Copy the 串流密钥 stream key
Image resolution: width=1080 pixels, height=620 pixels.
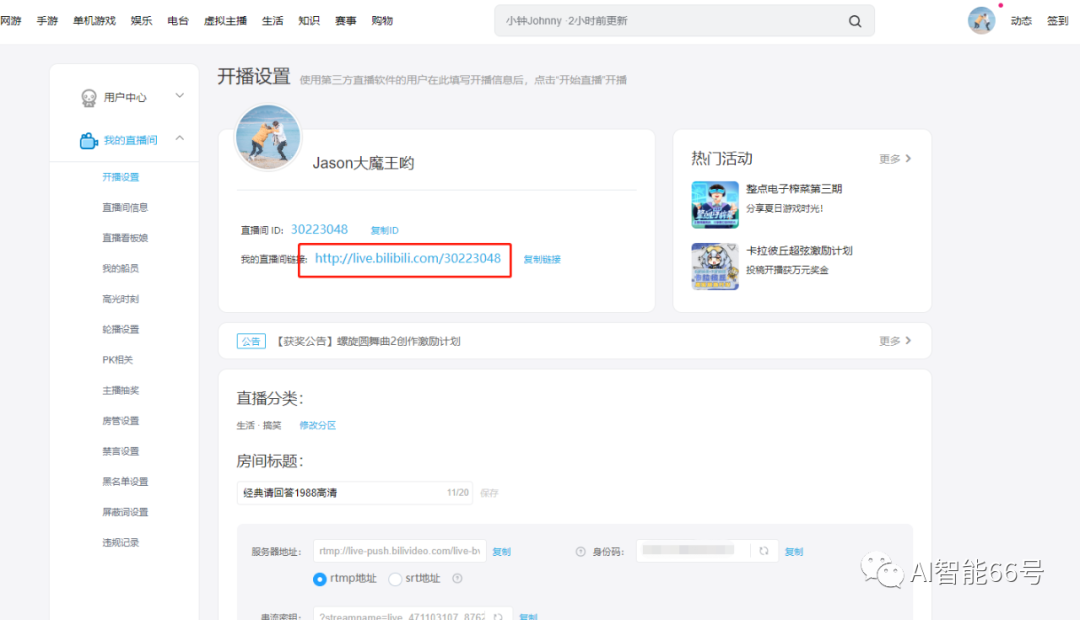528,617
